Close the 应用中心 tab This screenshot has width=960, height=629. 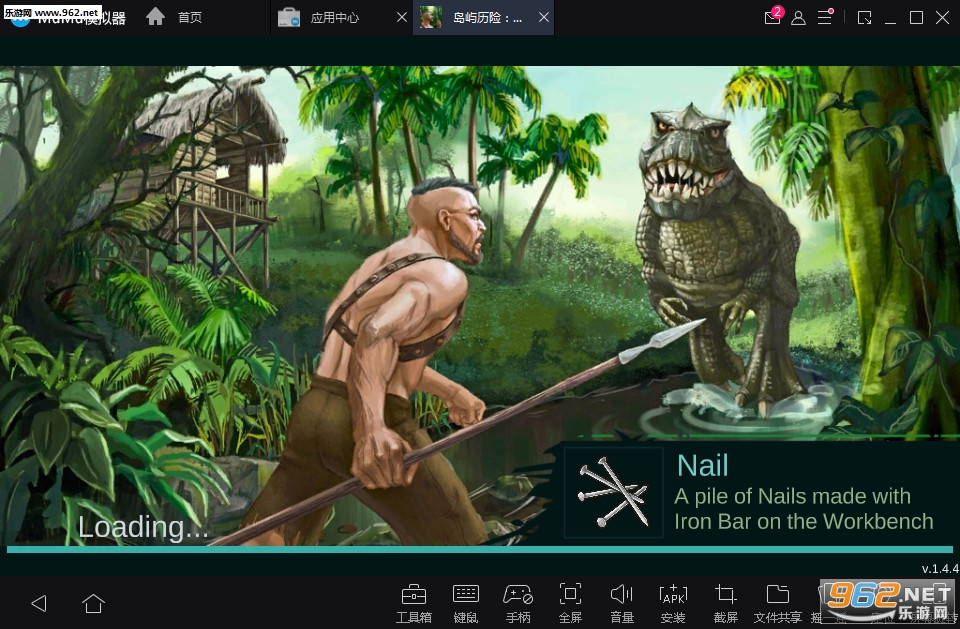[x=402, y=17]
